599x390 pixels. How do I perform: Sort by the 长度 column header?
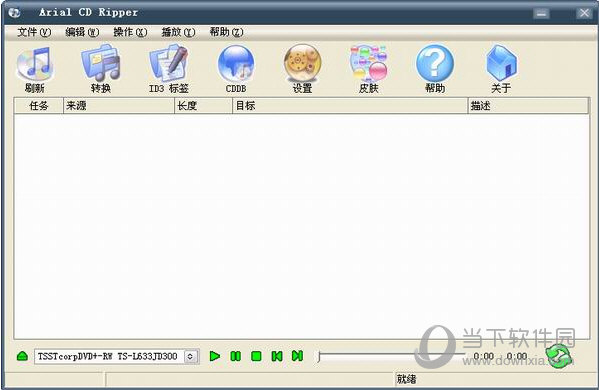[x=203, y=106]
